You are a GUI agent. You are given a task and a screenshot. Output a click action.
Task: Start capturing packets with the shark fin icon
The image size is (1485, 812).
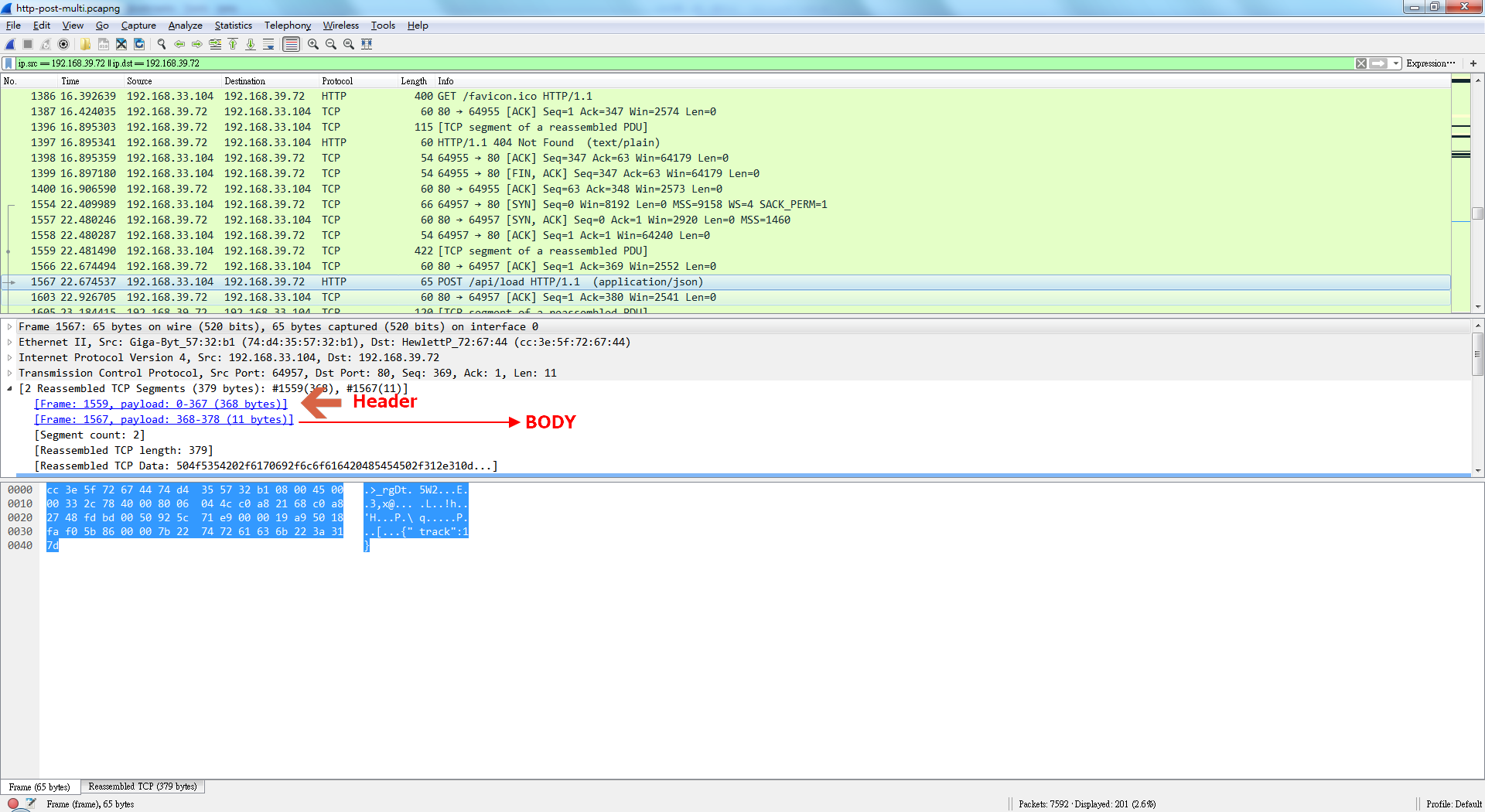[x=11, y=44]
